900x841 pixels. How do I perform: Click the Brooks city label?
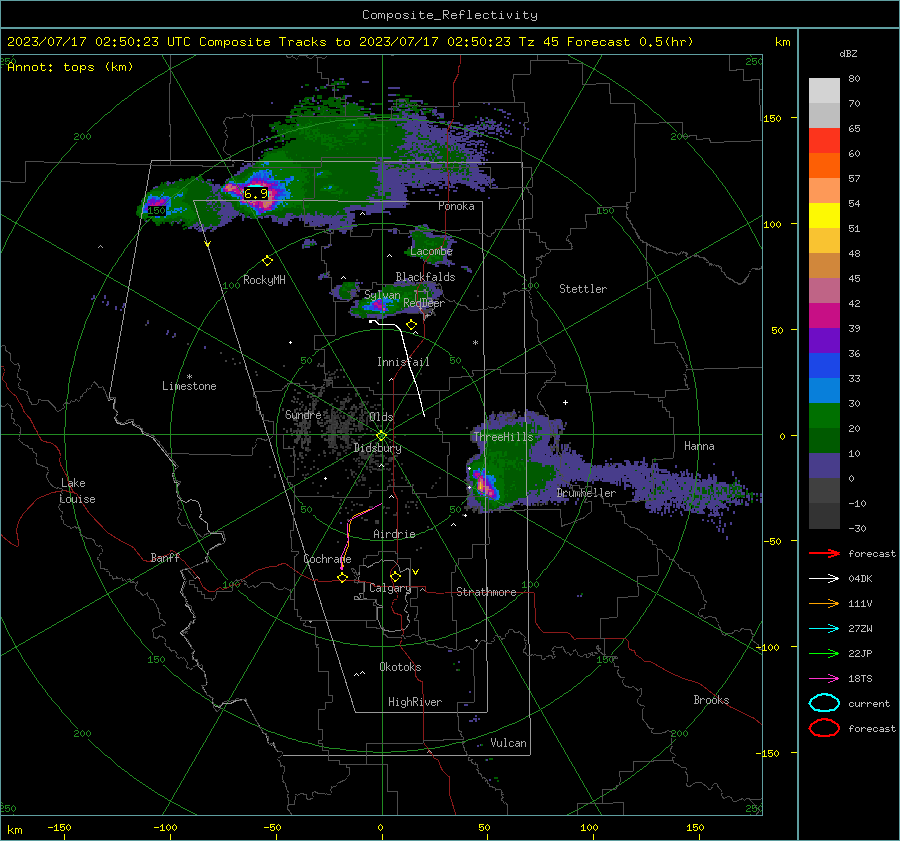711,700
